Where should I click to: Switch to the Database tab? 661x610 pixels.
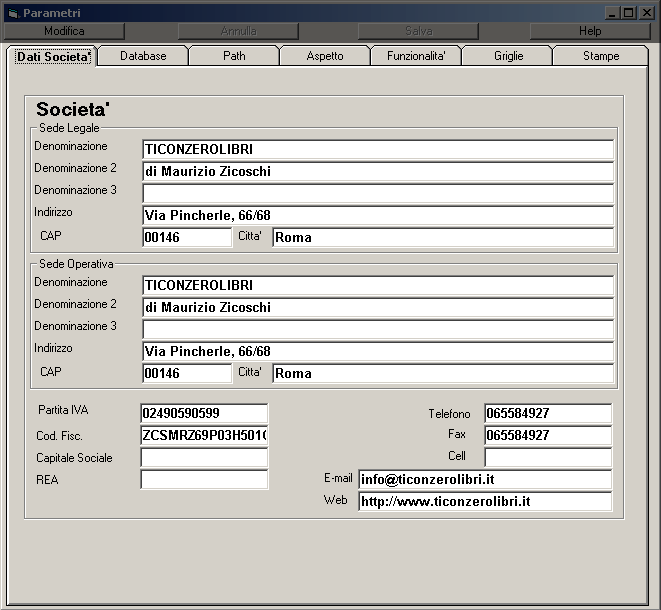click(x=143, y=56)
